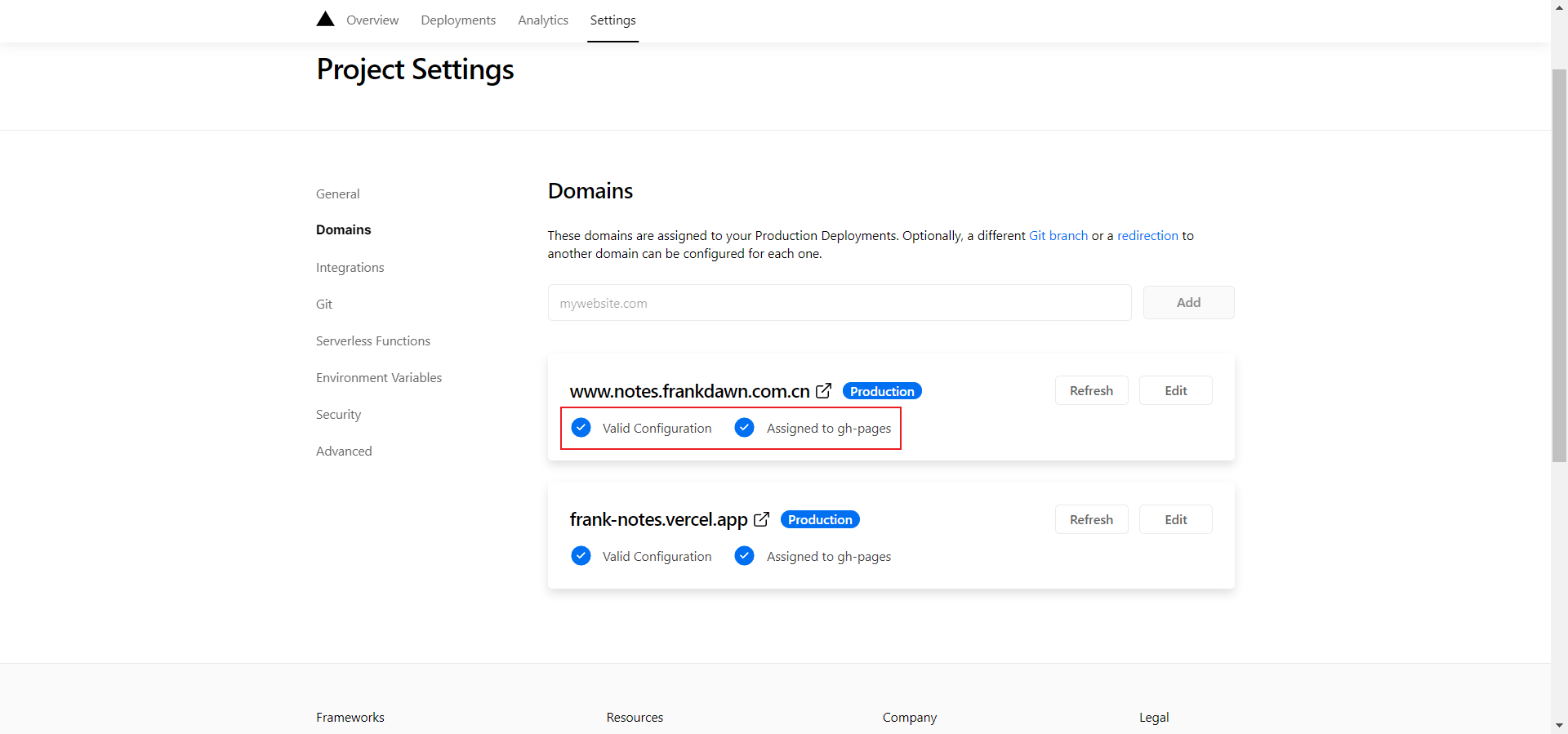Click the Vercel triangle logo
This screenshot has width=1568, height=734.
325,19
